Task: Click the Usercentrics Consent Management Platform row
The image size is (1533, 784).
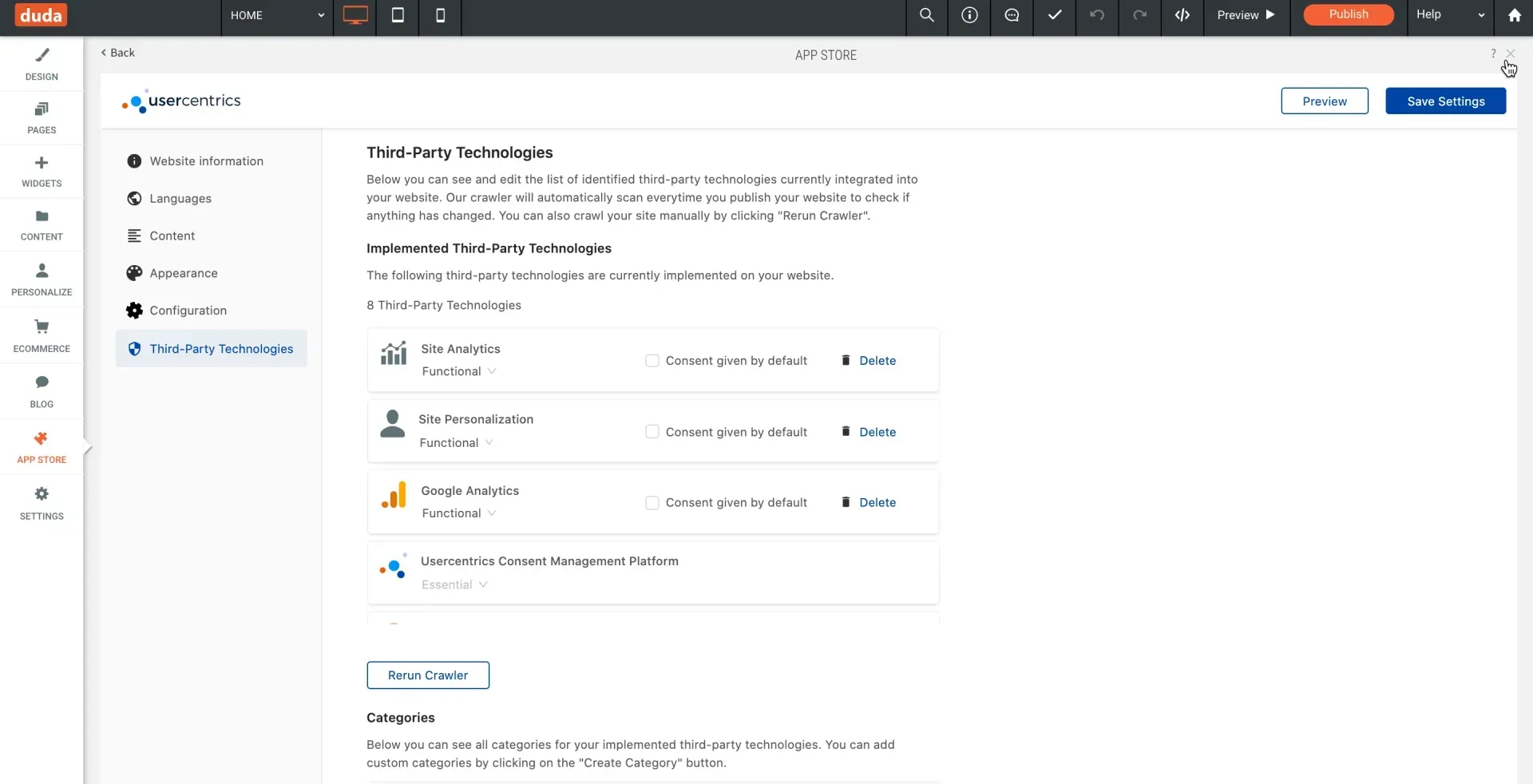Action: (653, 573)
